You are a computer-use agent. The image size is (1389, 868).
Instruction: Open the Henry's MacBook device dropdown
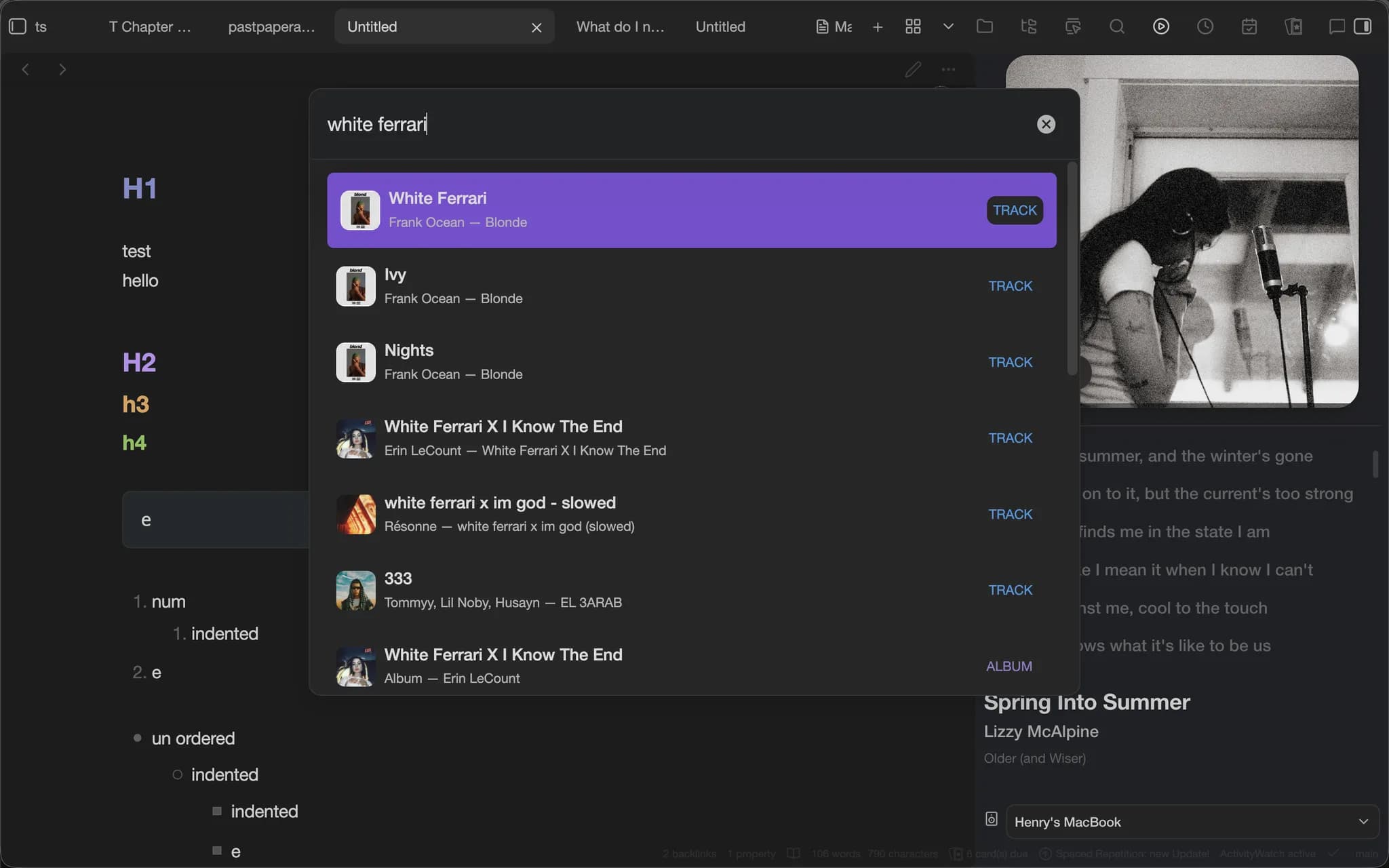pyautogui.click(x=1192, y=822)
